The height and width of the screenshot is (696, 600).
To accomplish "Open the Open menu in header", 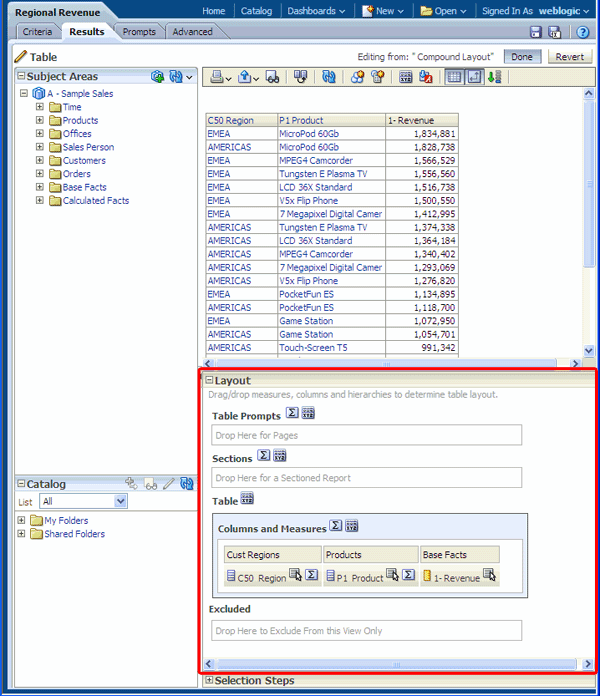I will (443, 11).
